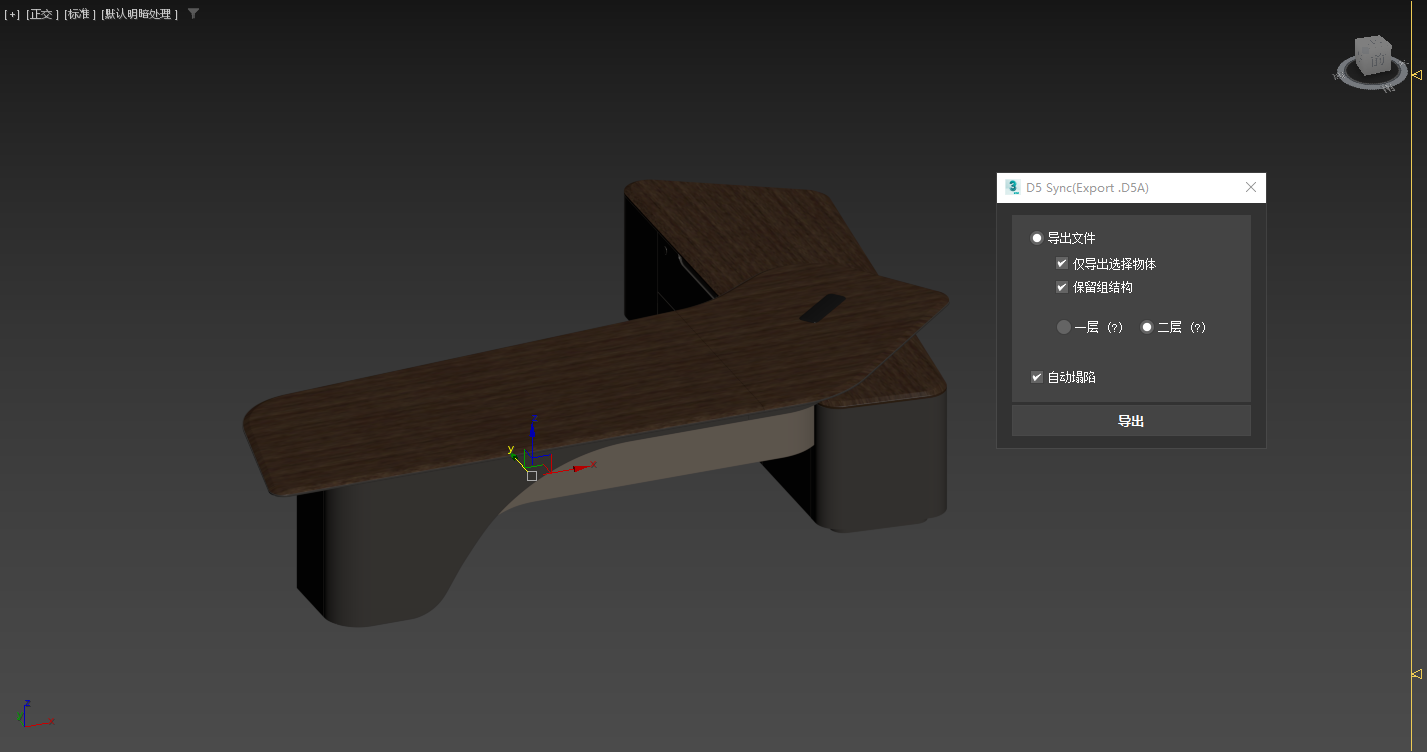Open the viewport display filter funnel icon
Viewport: 1427px width, 752px height.
coord(191,13)
